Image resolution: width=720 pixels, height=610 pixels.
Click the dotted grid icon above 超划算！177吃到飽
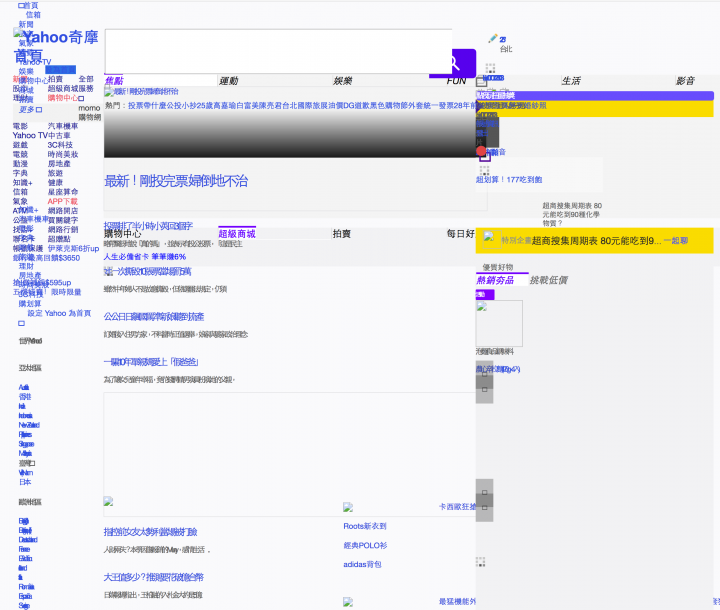484,170
